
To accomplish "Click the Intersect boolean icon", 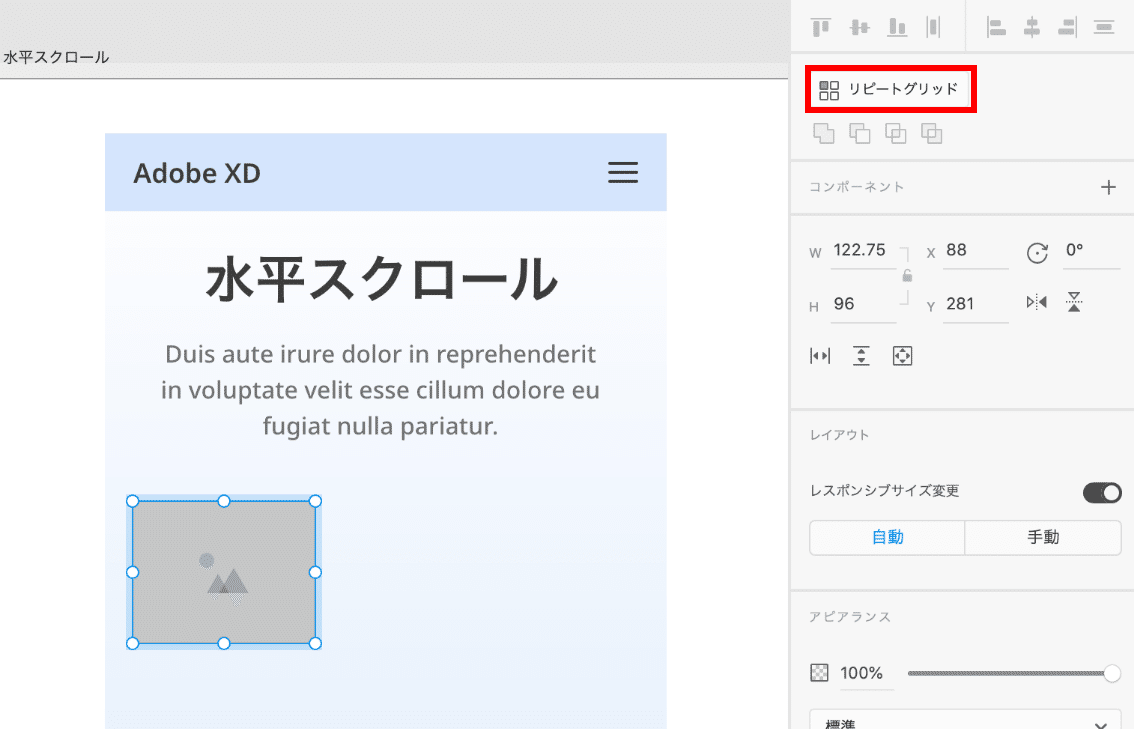I will click(x=895, y=134).
